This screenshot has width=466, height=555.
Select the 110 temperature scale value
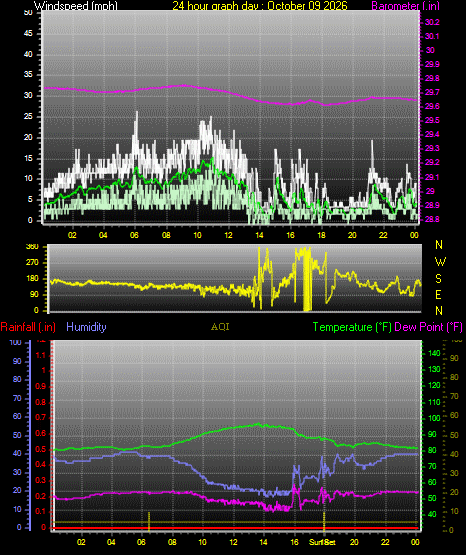pos(434,402)
